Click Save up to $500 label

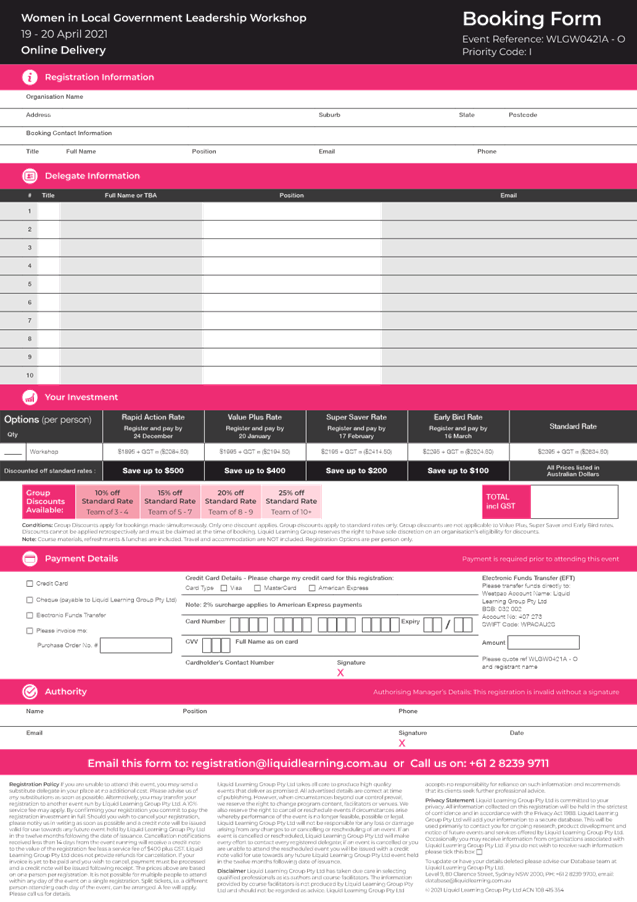click(x=153, y=471)
